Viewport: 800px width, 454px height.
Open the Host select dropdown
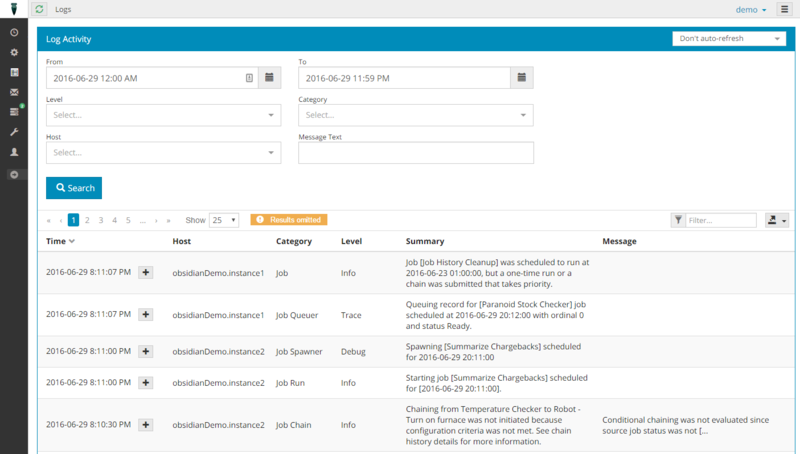point(163,153)
